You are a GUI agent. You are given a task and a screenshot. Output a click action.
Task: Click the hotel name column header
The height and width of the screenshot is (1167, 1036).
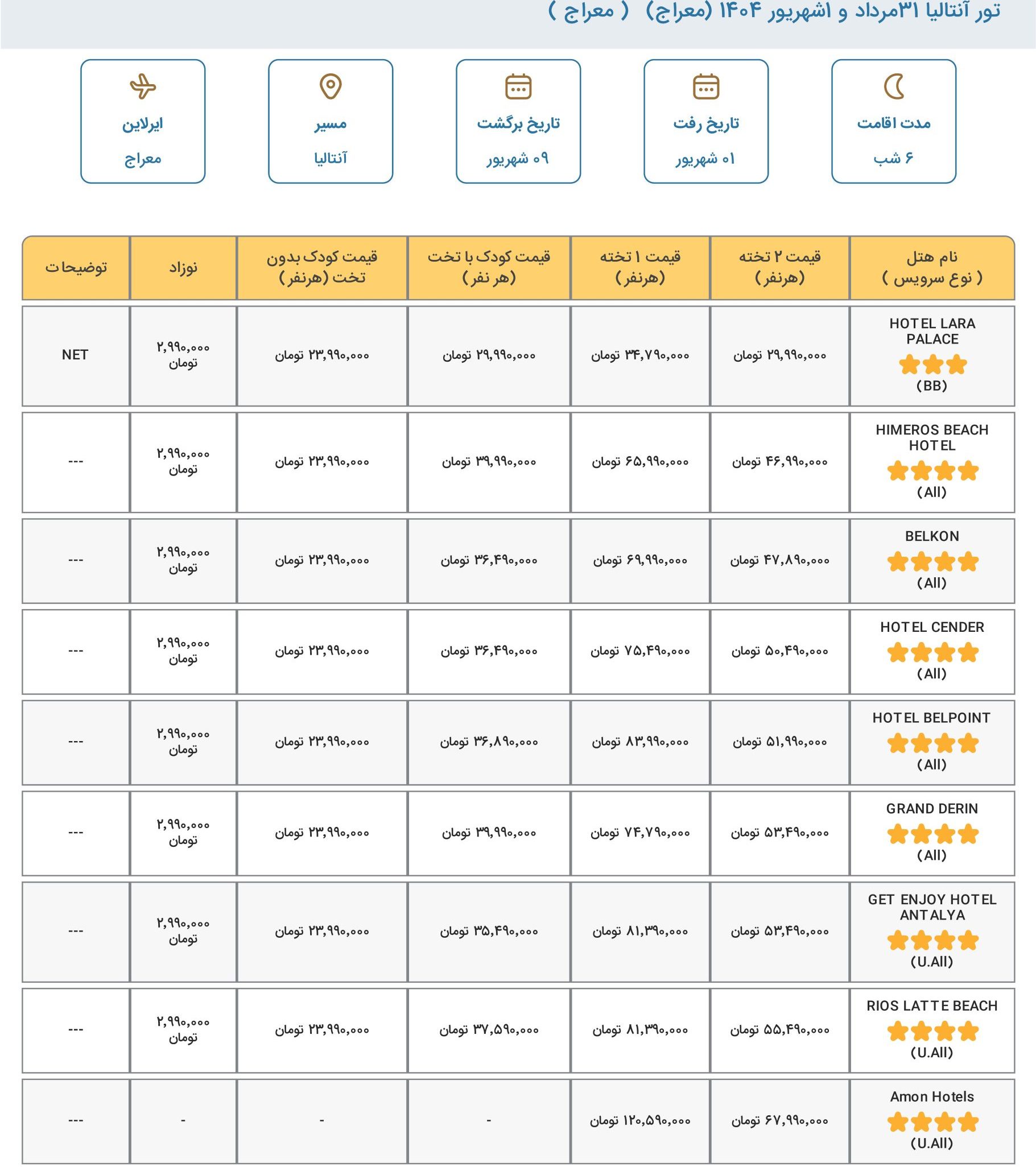[932, 267]
